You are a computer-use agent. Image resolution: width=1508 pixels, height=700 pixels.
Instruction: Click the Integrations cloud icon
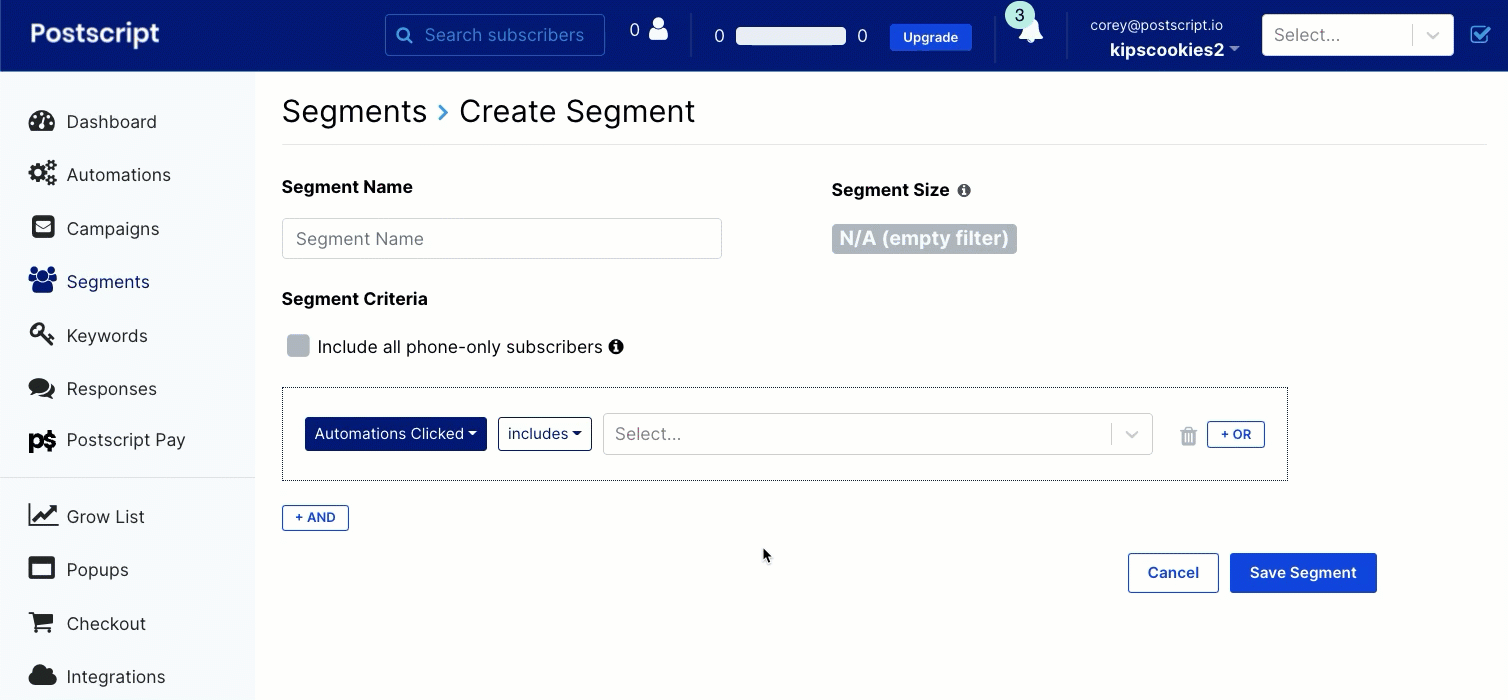[42, 675]
